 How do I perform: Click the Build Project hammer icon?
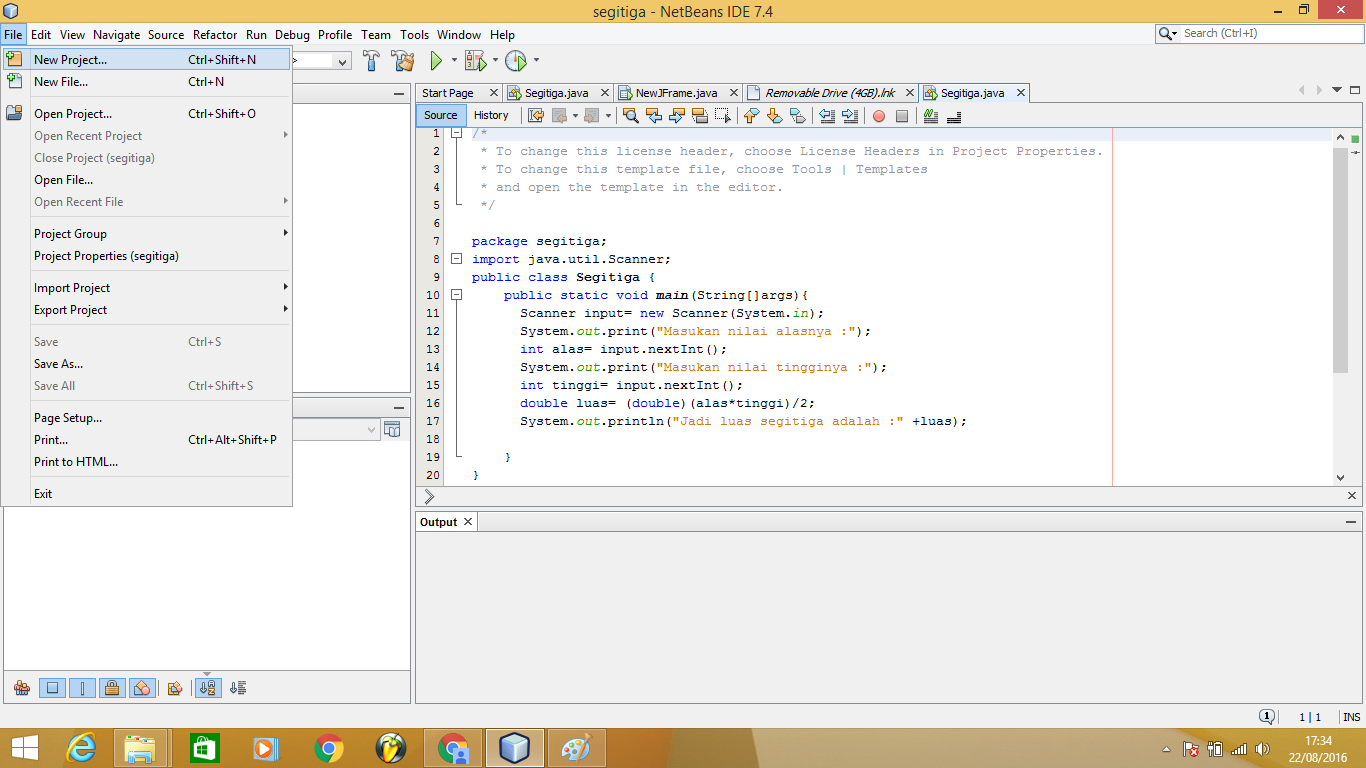pos(372,61)
